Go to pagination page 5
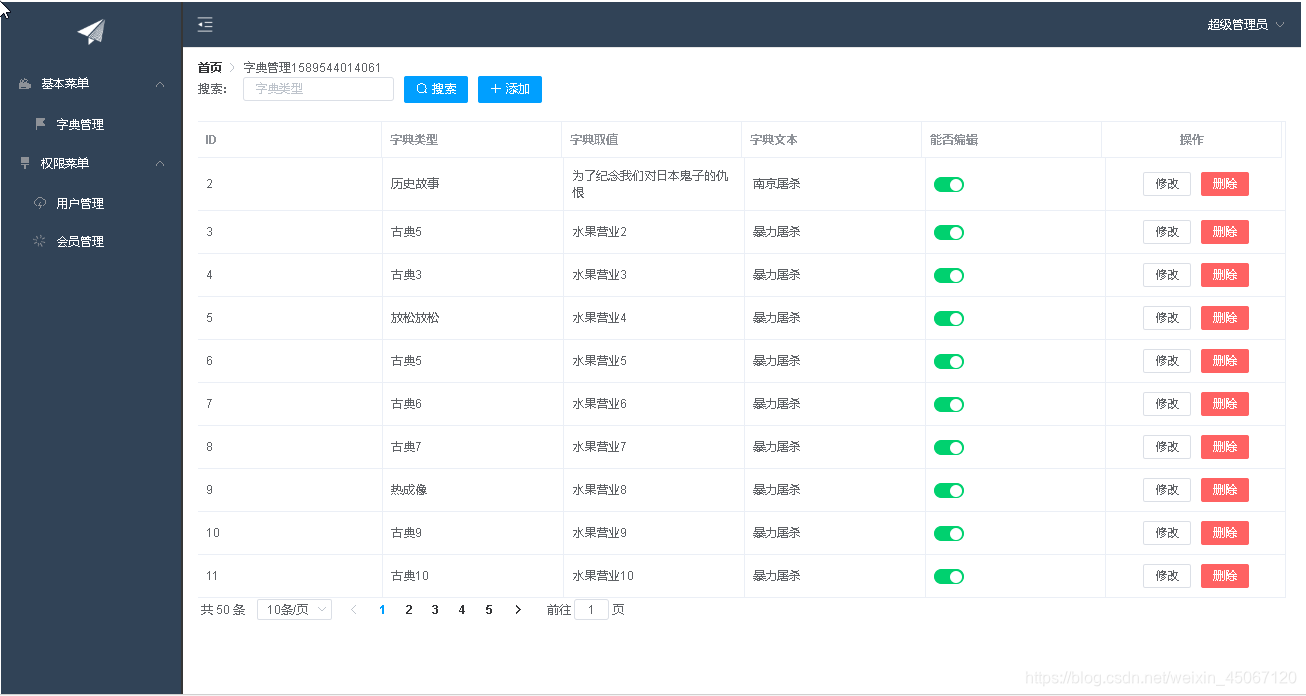Screen dimensions: 1306x696 [x=489, y=610]
